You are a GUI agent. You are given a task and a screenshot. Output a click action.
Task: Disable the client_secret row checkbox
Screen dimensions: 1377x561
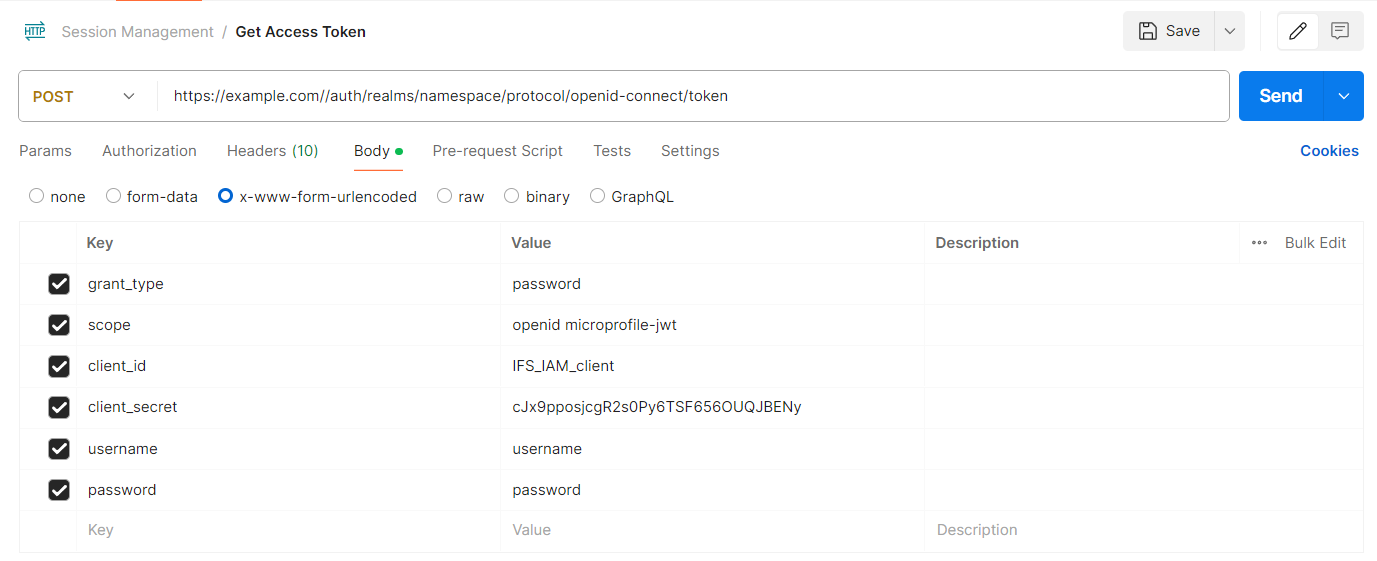[59, 407]
